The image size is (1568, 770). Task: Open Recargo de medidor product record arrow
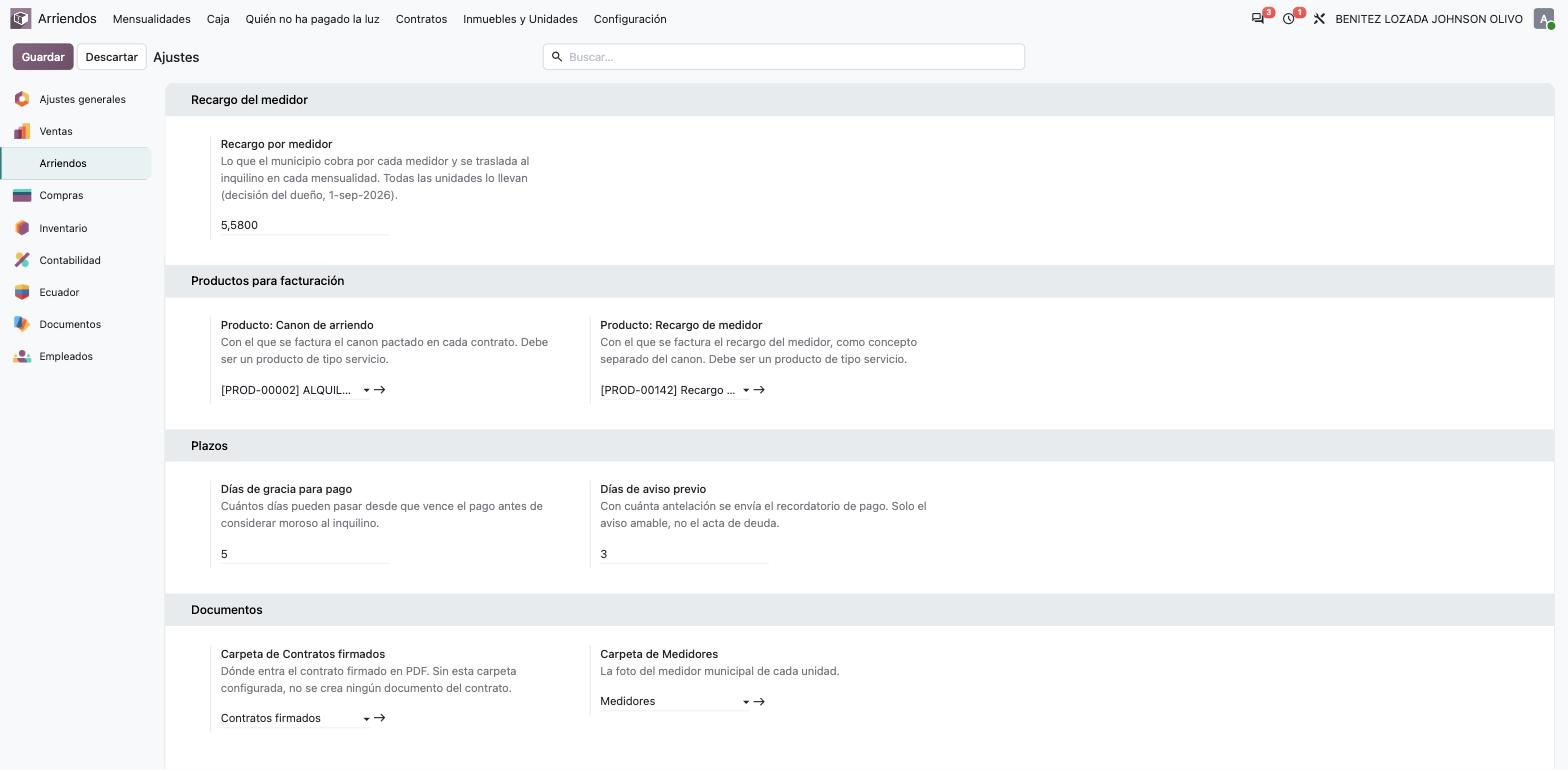tap(759, 390)
